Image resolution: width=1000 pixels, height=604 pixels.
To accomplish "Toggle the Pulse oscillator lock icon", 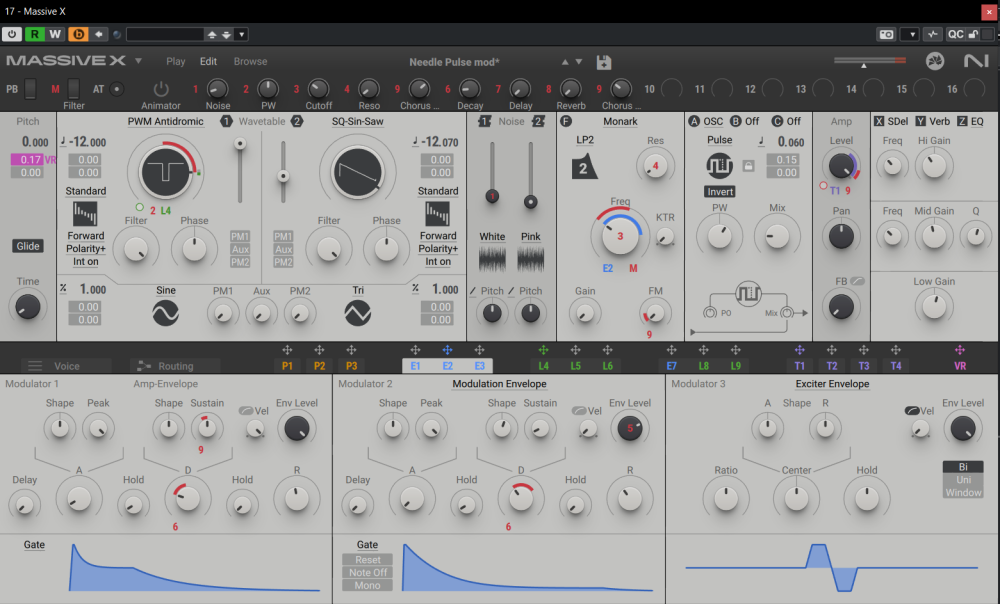I will (749, 166).
